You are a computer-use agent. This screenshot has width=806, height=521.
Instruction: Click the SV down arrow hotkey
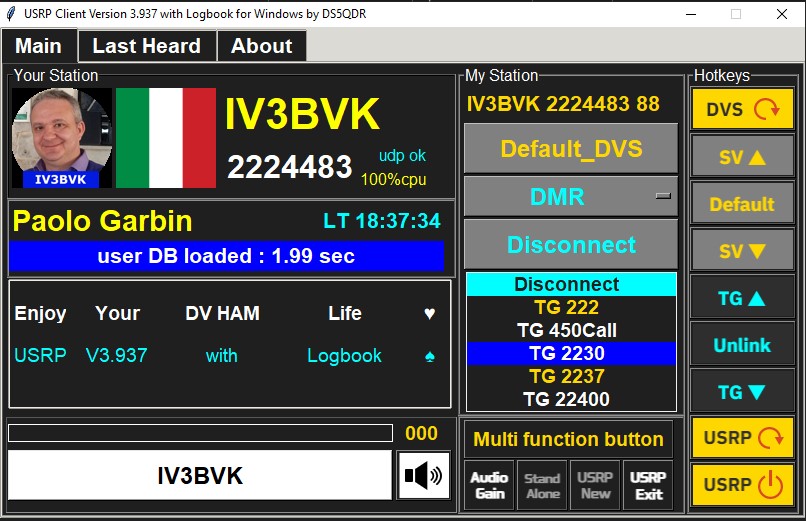click(x=742, y=251)
